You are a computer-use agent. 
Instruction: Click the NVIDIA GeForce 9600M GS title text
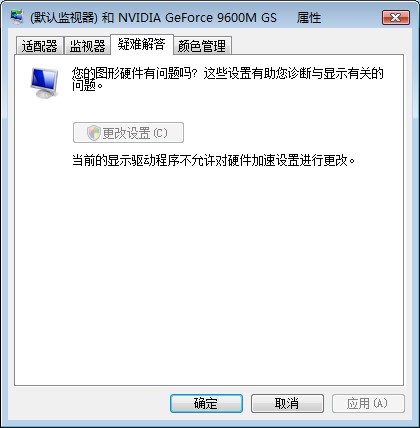(x=197, y=17)
